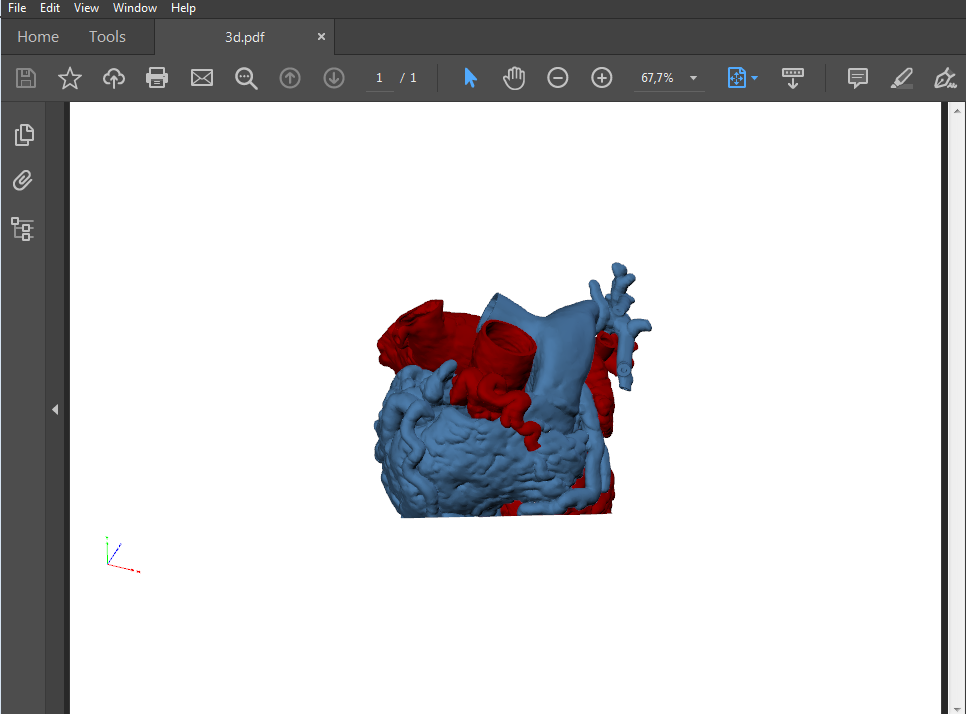This screenshot has height=714, width=966.
Task: Zoom out with minus button
Action: 558,78
